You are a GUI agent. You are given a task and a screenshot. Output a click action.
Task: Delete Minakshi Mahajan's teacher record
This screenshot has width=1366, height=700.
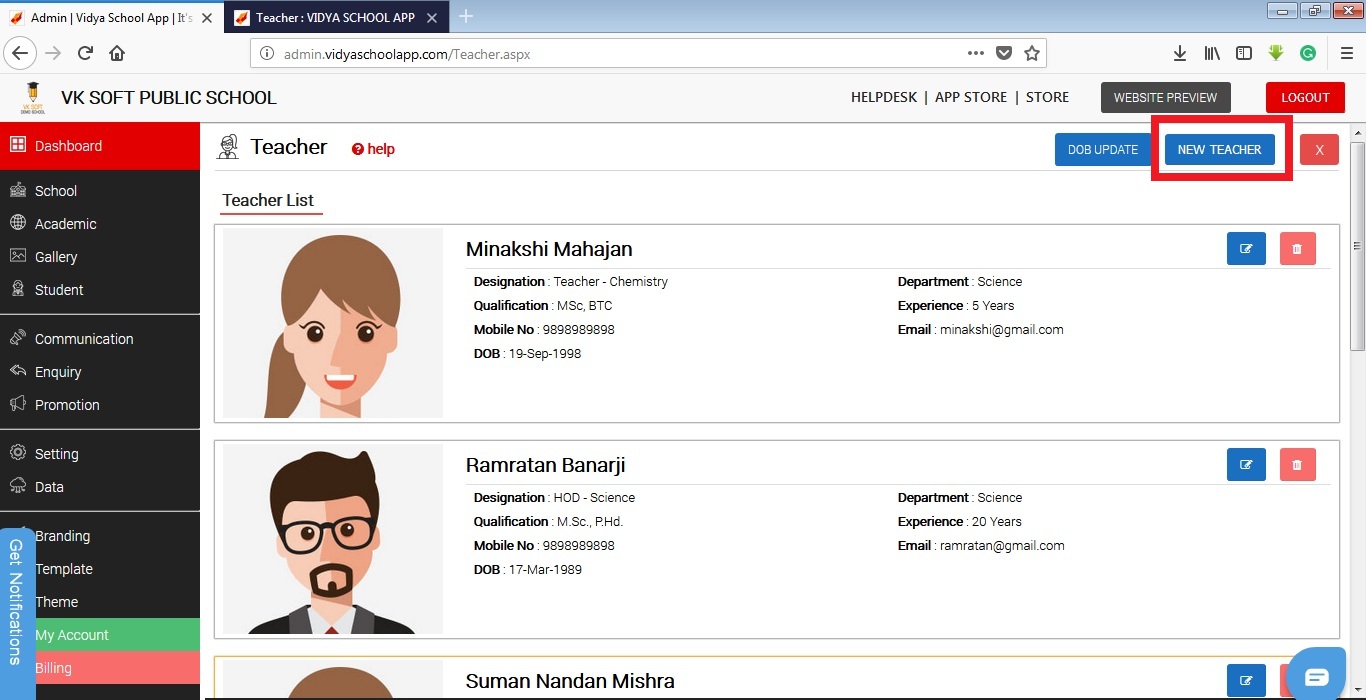click(x=1298, y=248)
